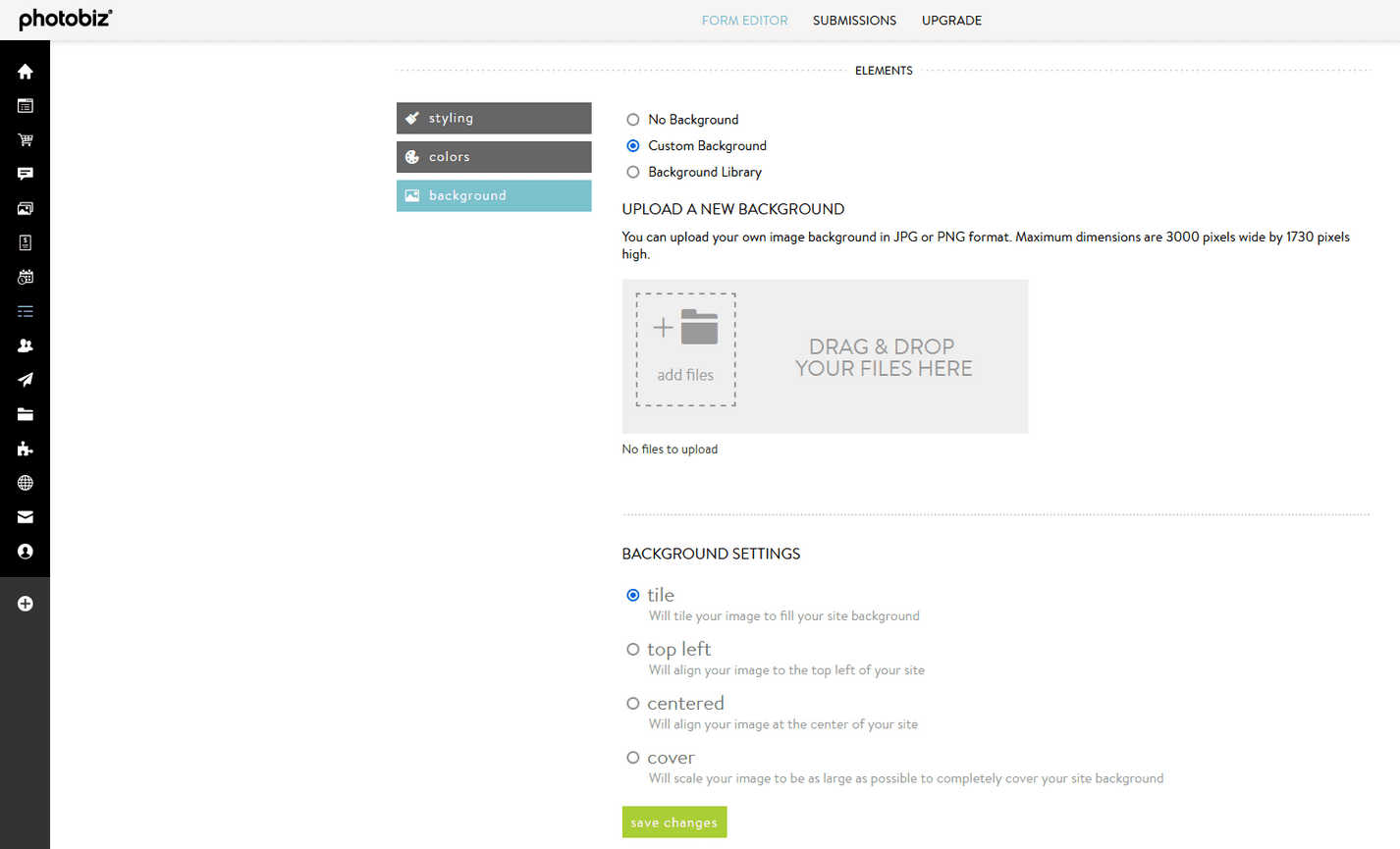Screen dimensions: 1400x849
Task: Open the UPGRADE section
Action: point(951,20)
